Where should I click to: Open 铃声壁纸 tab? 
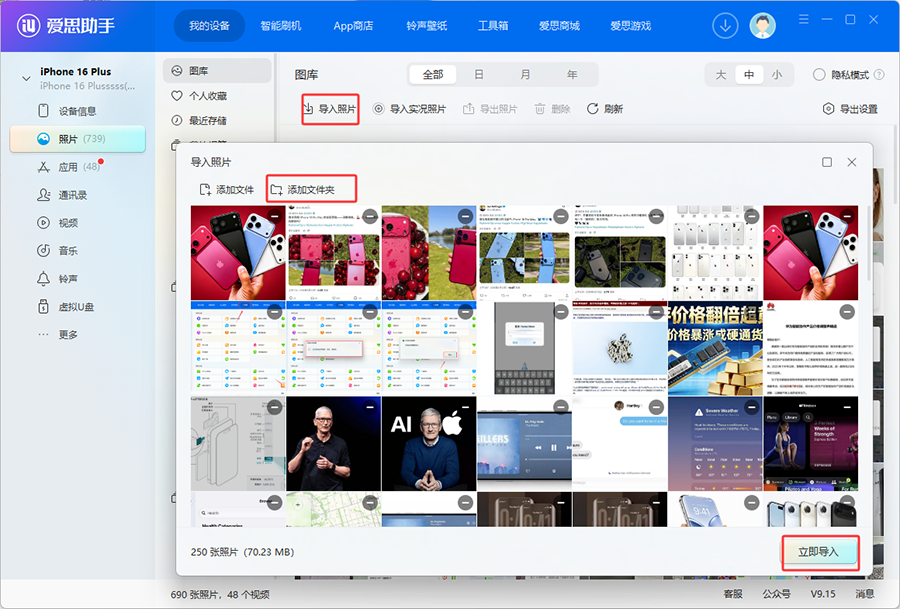click(x=426, y=26)
